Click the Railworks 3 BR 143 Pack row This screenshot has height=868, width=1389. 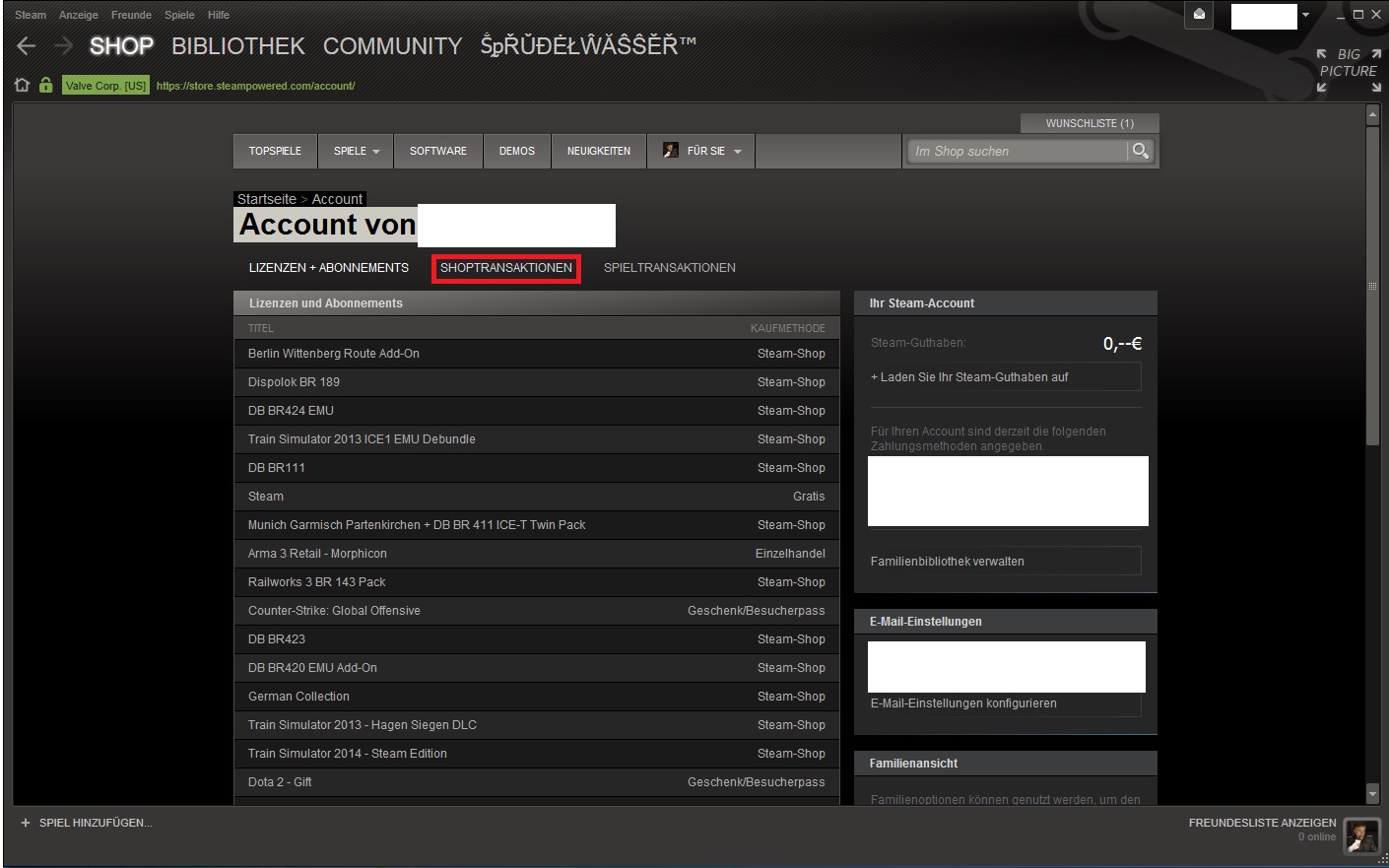coord(537,582)
